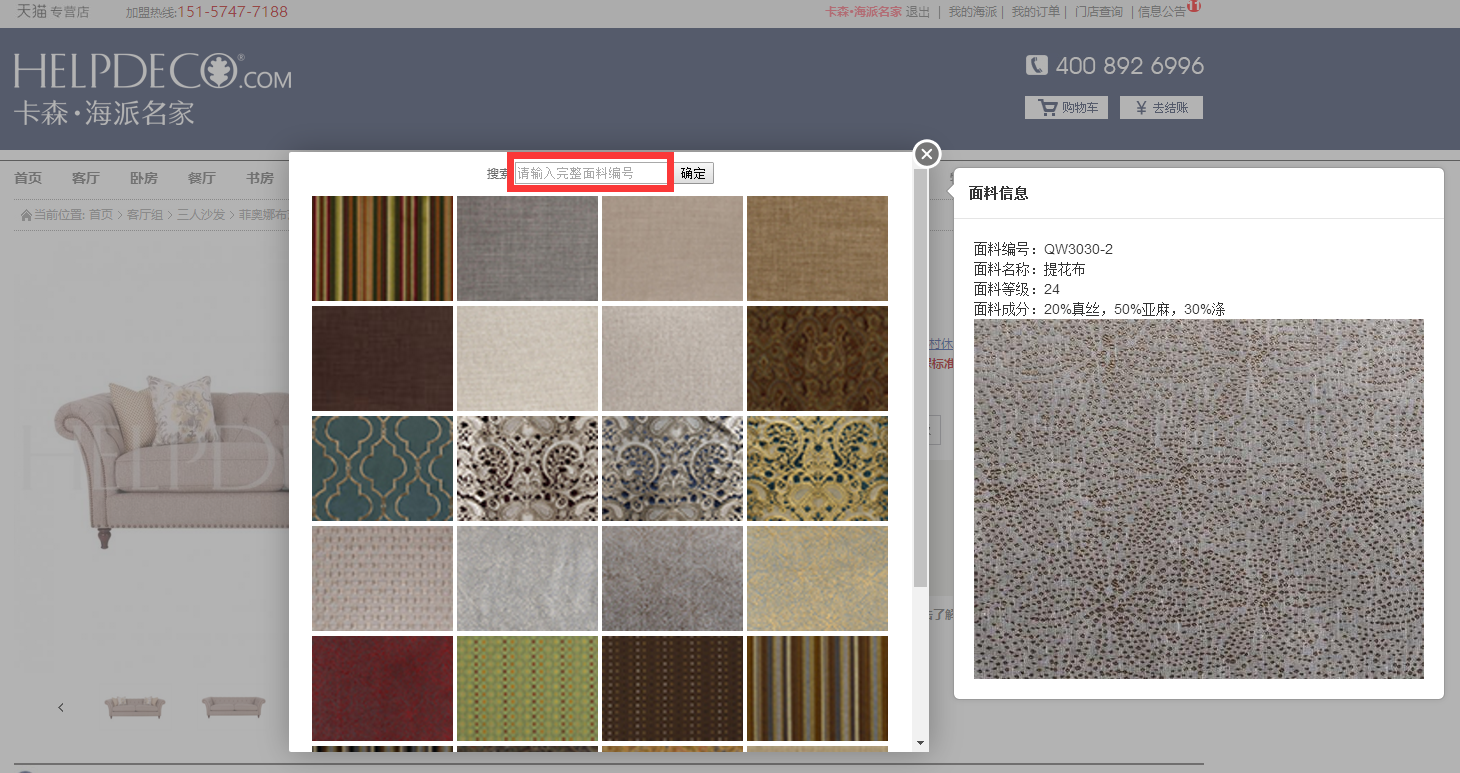Click the fabric number search field
The image size is (1460, 773).
pos(590,173)
